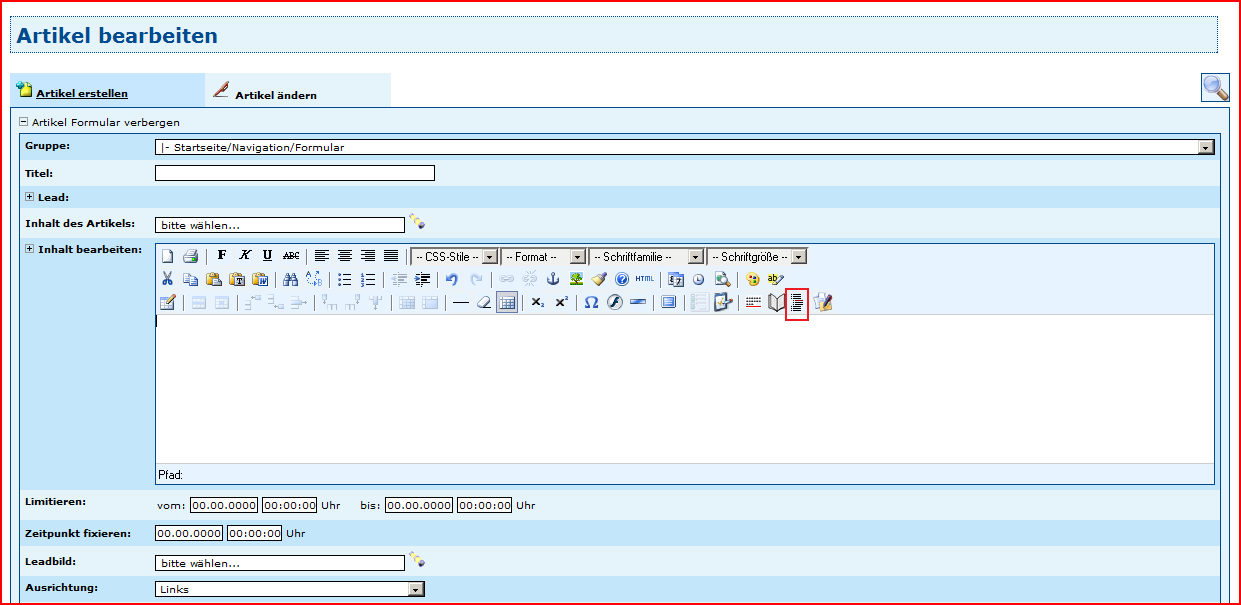Viewport: 1241px width, 605px height.
Task: Toggle bold formatting in the editor
Action: 222,256
